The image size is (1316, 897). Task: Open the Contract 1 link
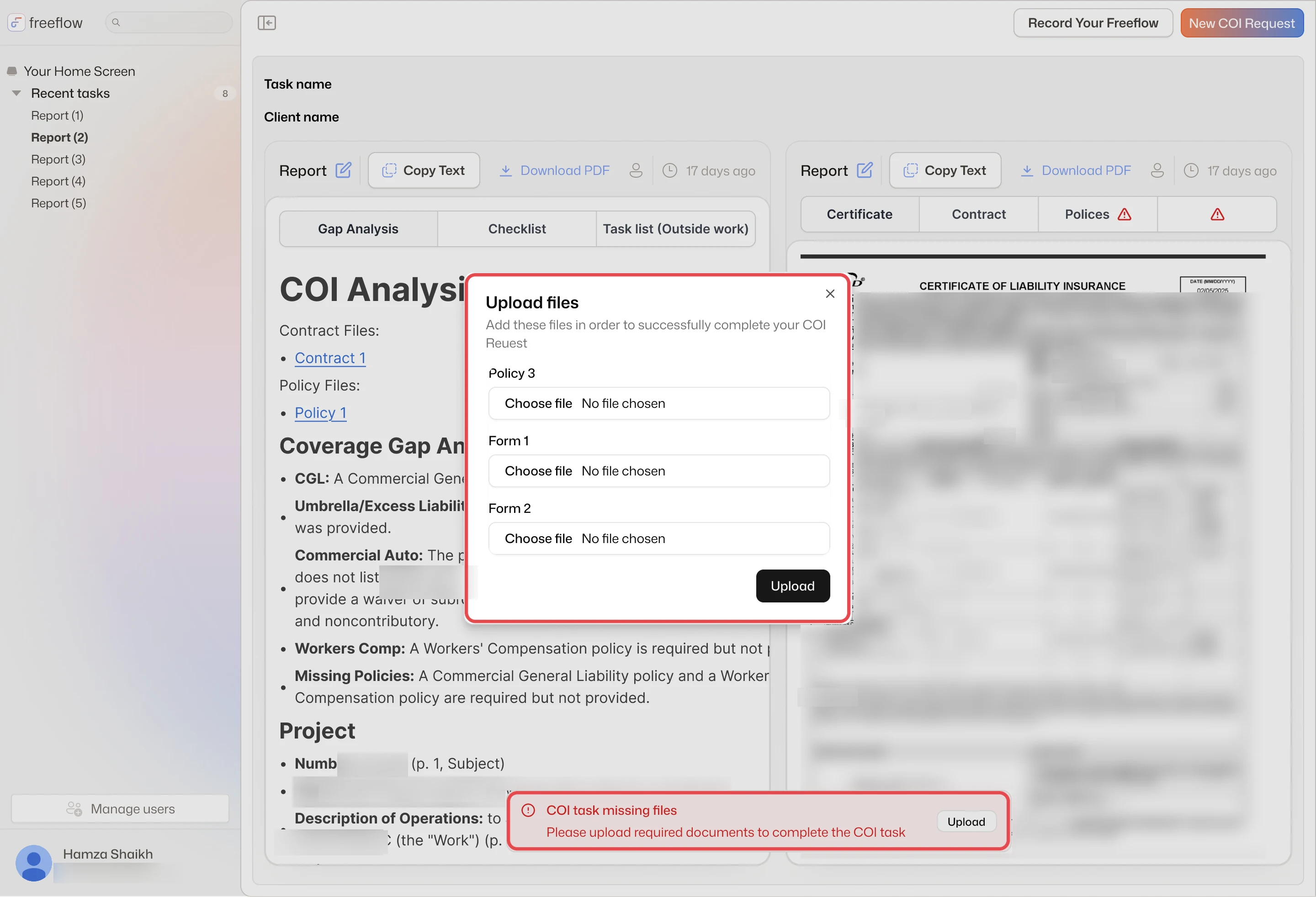330,358
